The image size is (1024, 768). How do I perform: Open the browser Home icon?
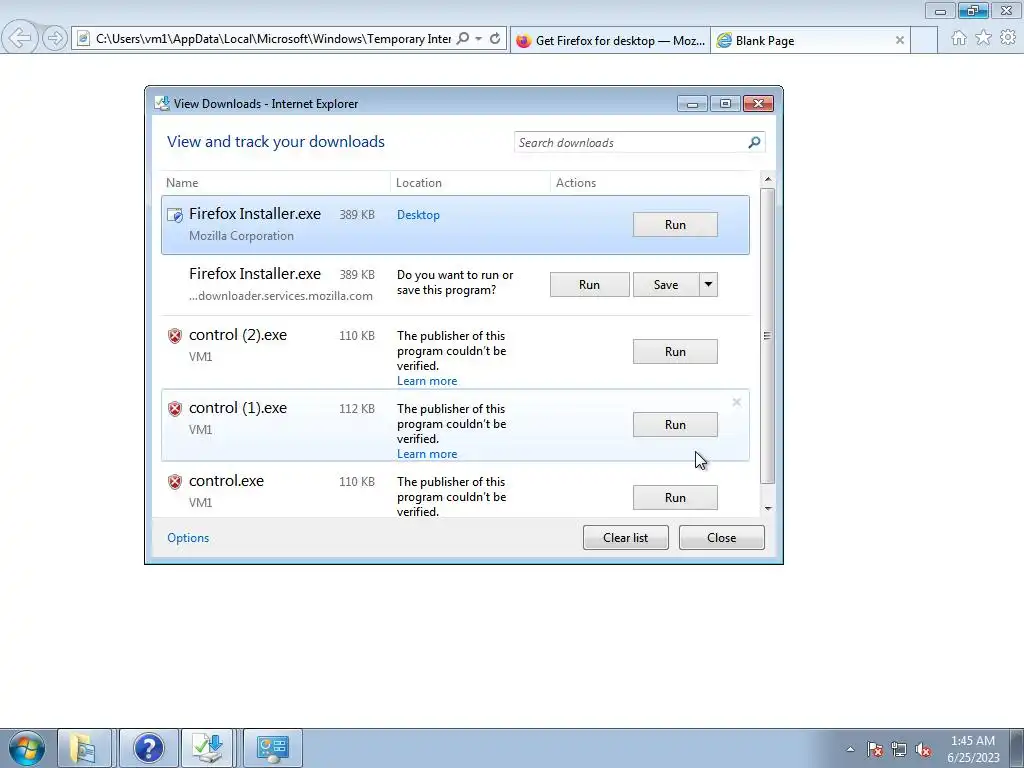point(959,39)
